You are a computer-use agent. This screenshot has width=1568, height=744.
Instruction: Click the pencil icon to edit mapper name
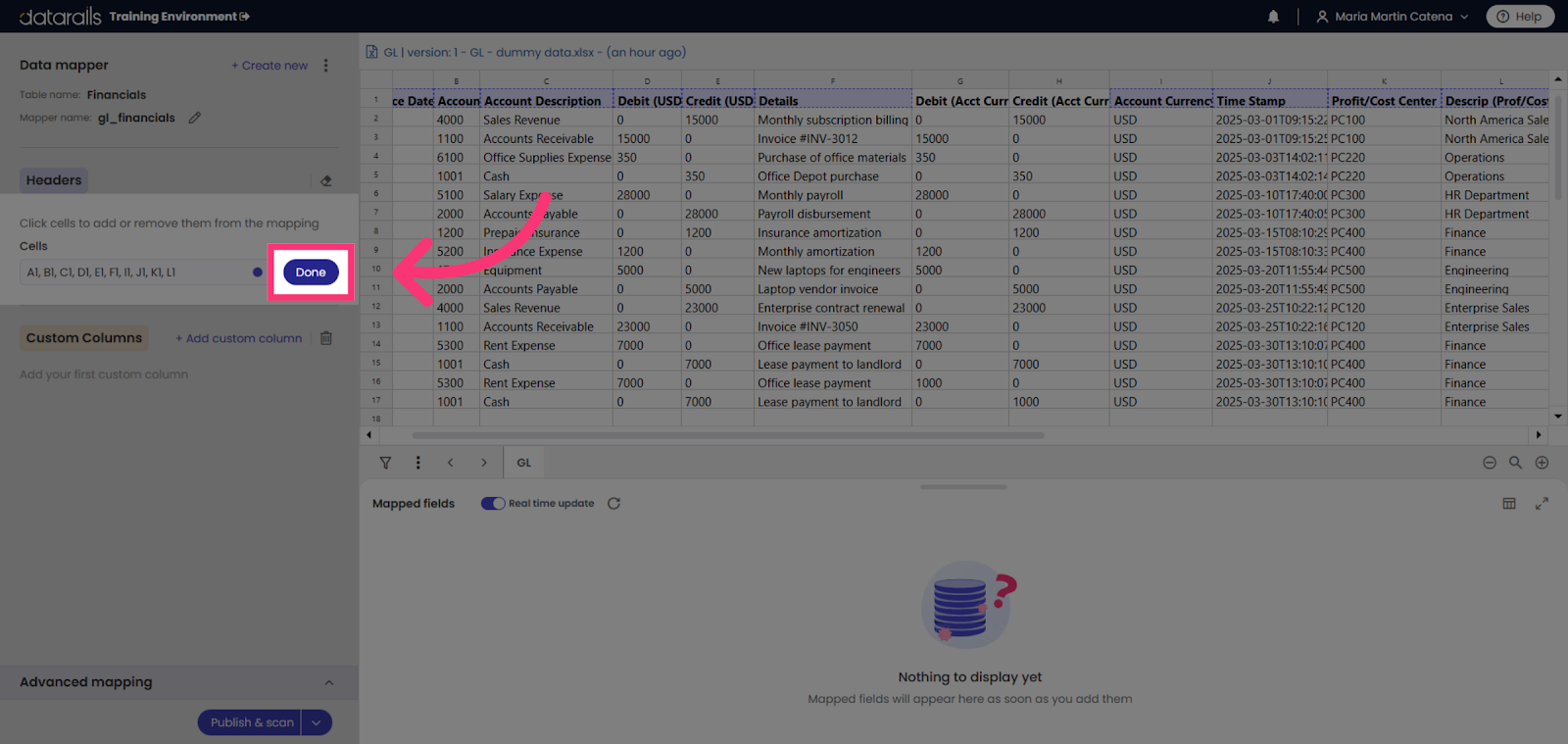[195, 118]
